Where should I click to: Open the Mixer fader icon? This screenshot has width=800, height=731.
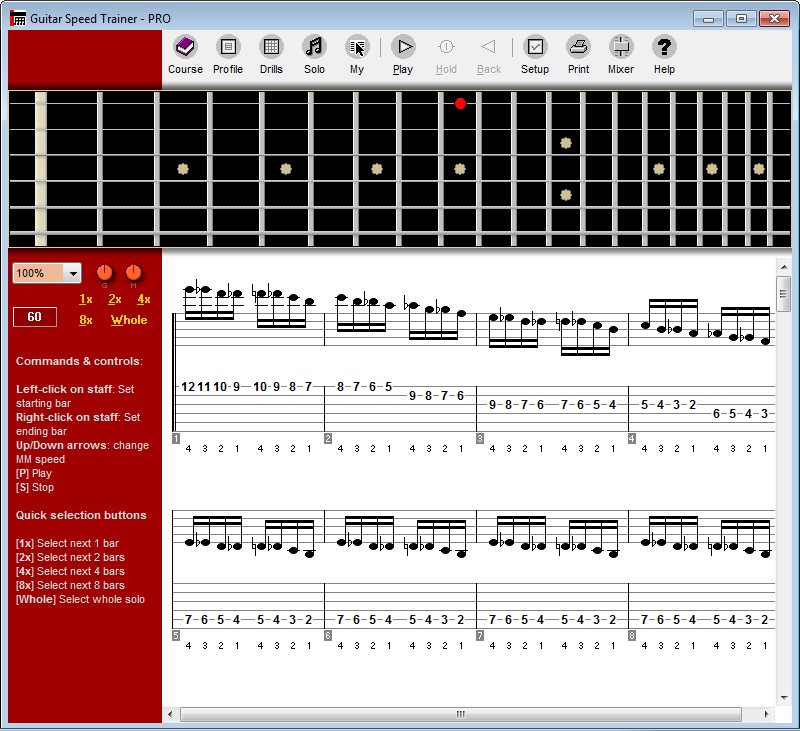[621, 47]
